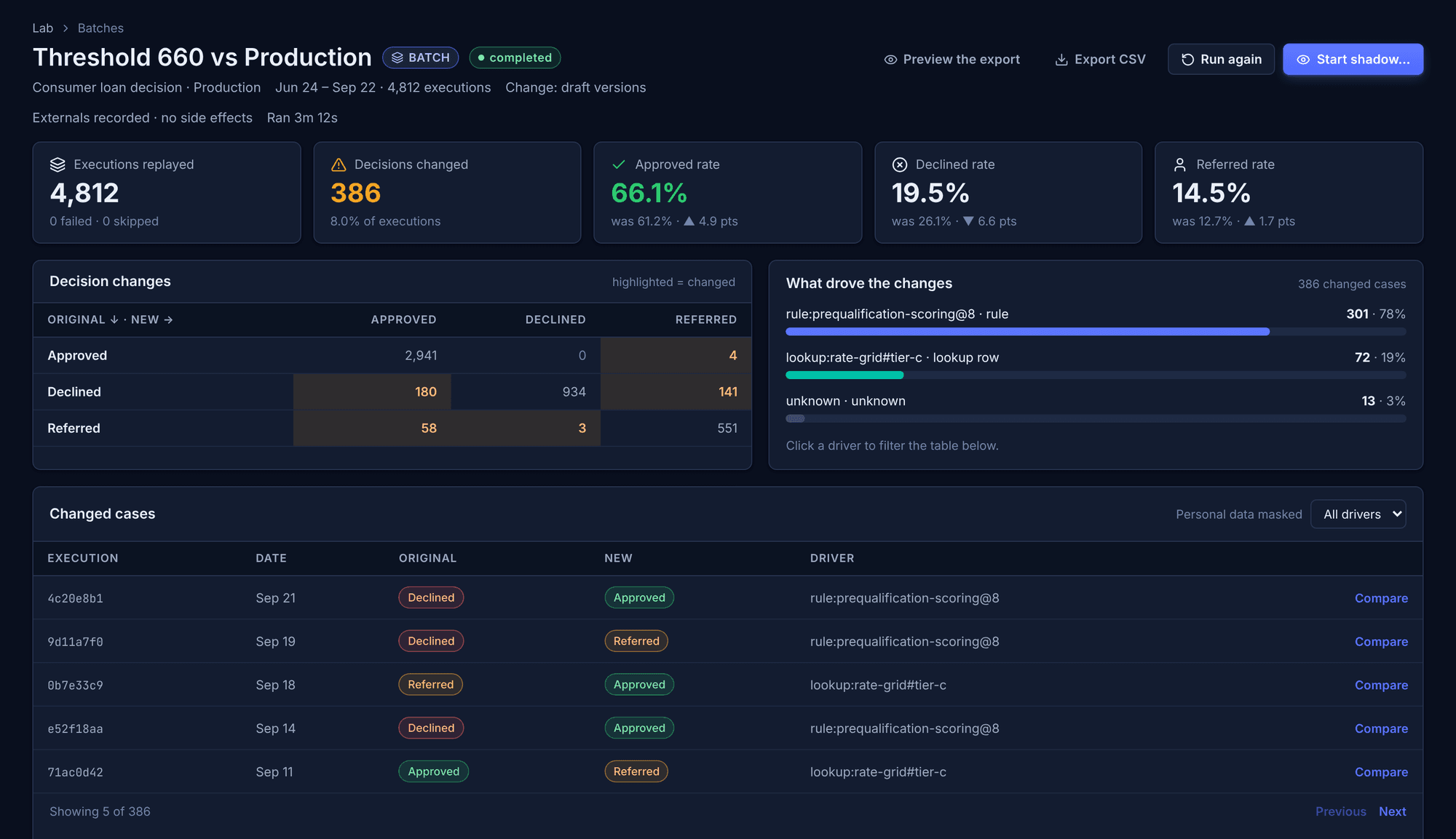
Task: Click the layers icon in Executions replayed card
Action: (58, 164)
